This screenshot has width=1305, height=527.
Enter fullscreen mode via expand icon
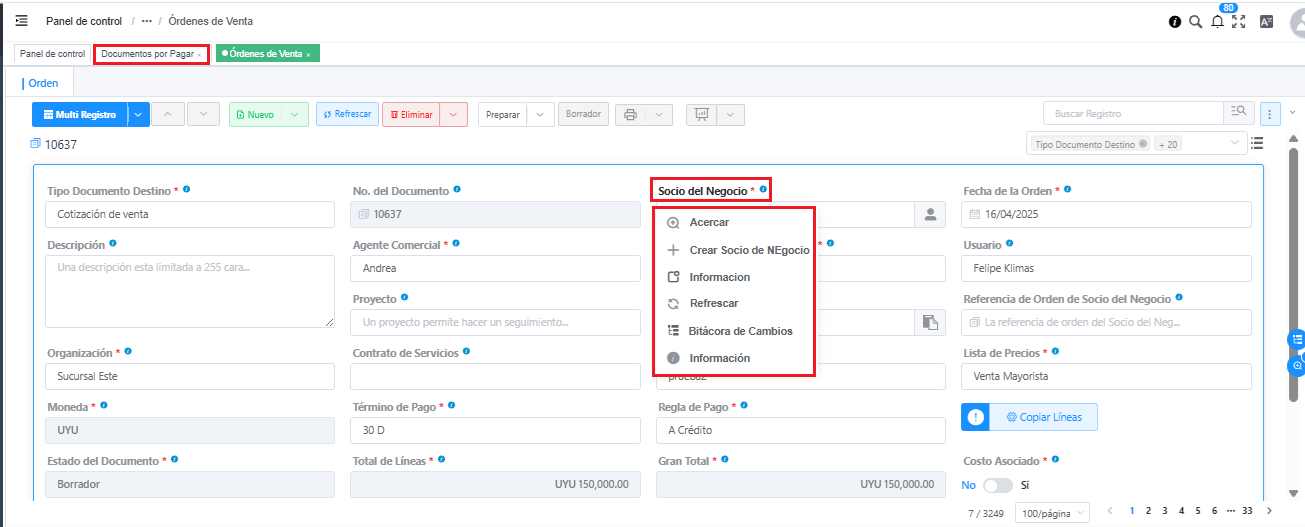tap(1239, 21)
